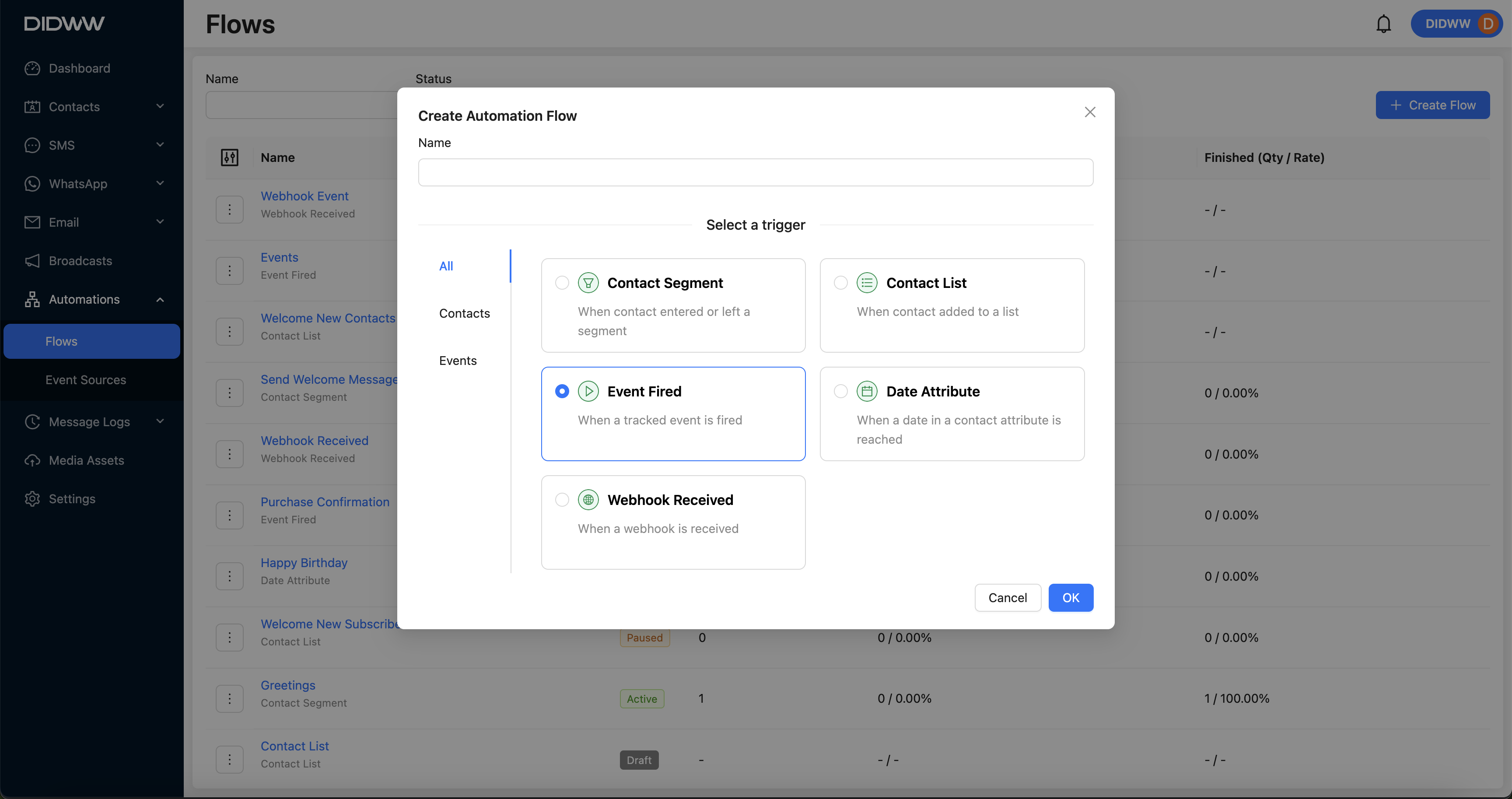The width and height of the screenshot is (1512, 799).
Task: Click the Media Assets cloud upload icon
Action: [32, 460]
